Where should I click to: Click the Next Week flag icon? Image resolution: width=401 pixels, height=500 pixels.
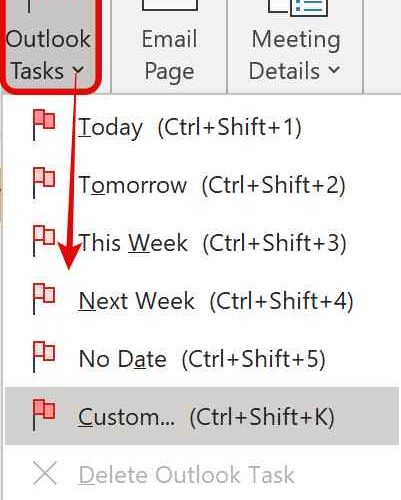(x=44, y=299)
